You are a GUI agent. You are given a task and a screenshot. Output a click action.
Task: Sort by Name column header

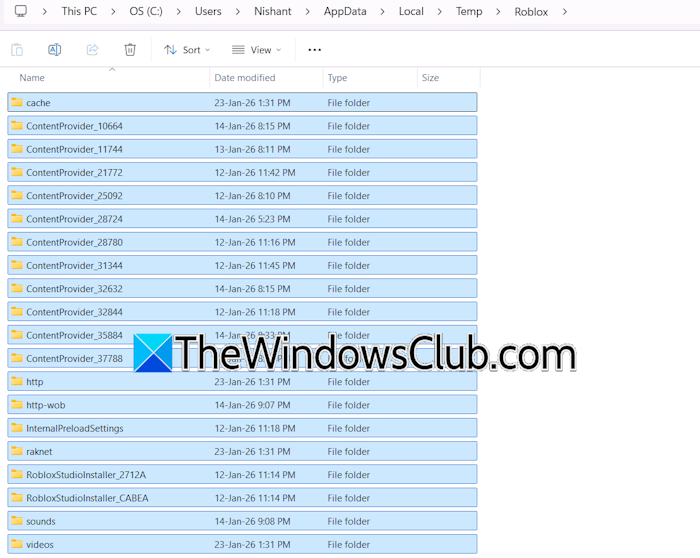[x=32, y=78]
